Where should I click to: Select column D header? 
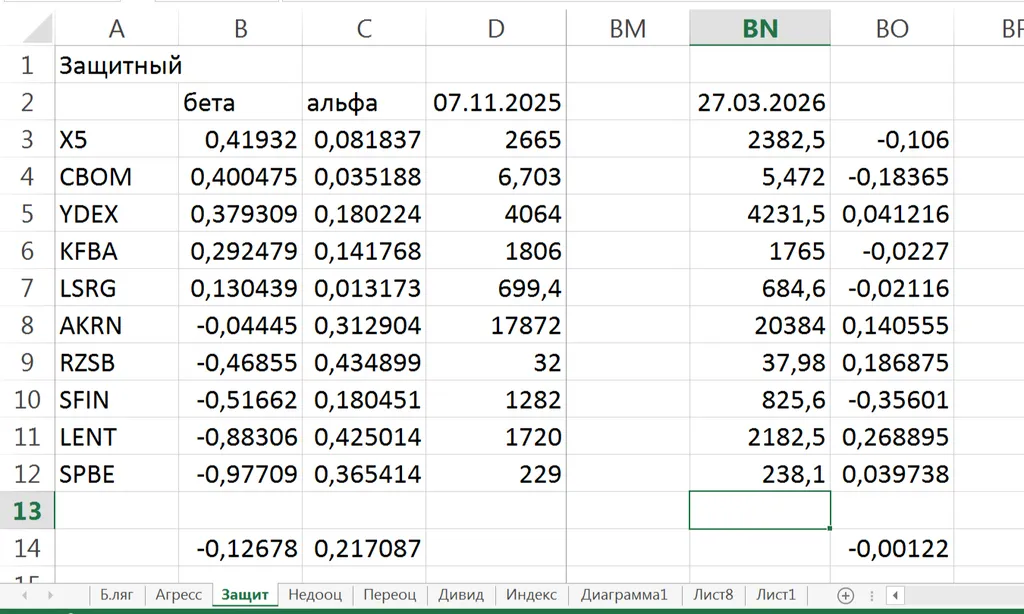tap(496, 28)
